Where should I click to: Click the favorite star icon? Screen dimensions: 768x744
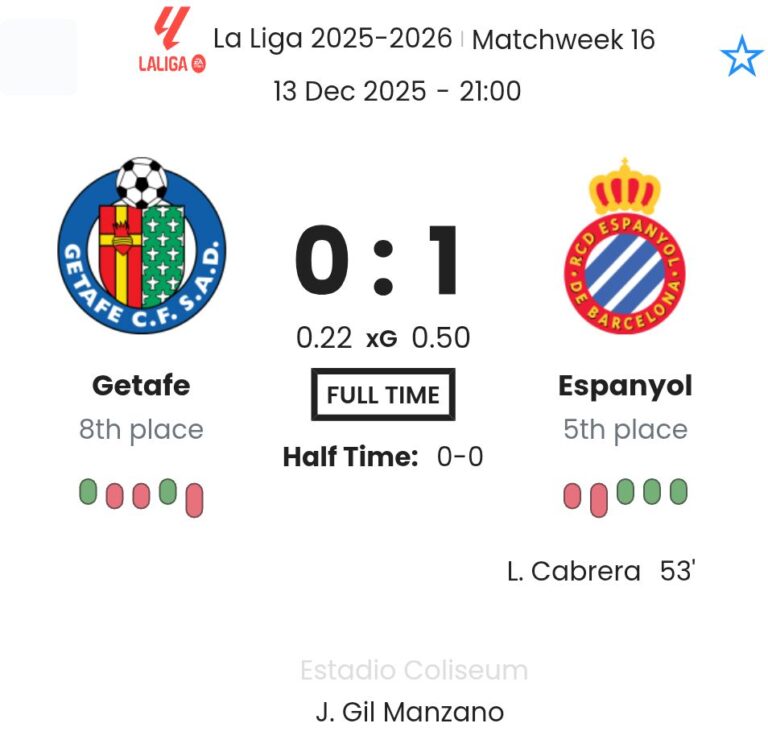741,58
